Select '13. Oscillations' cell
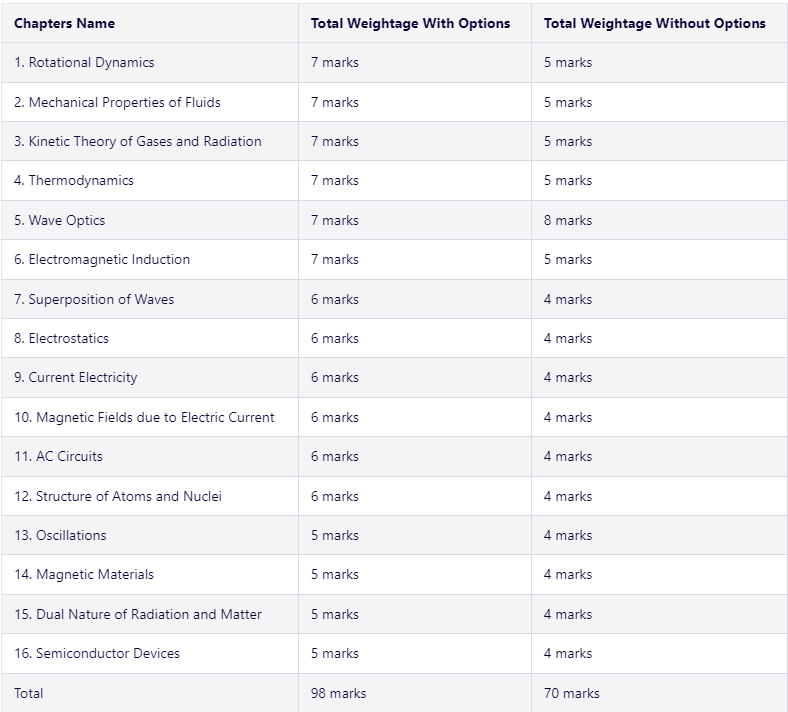This screenshot has width=788, height=712. coord(60,535)
